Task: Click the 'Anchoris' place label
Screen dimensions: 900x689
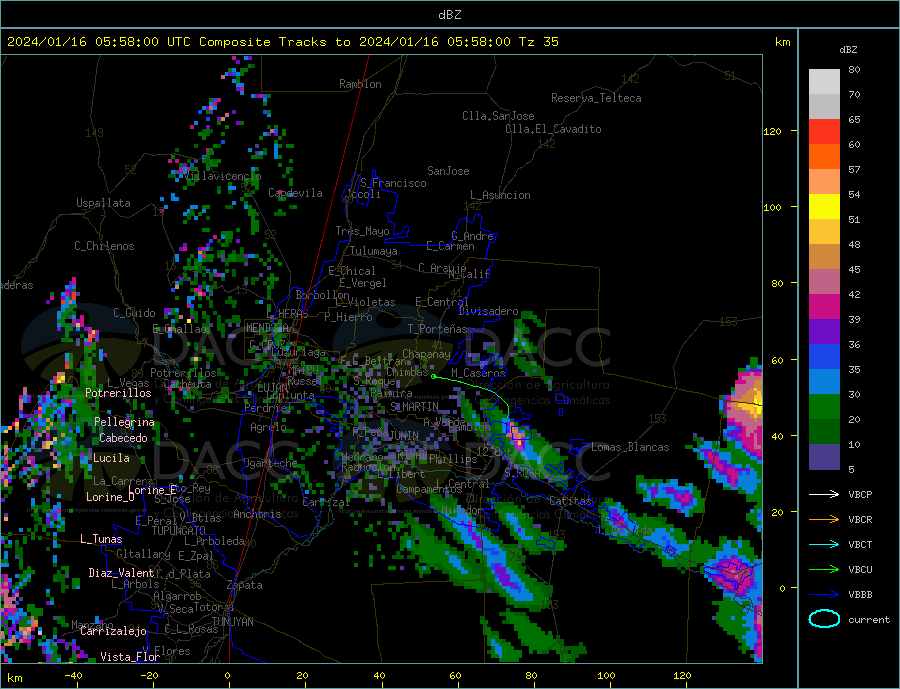Action: 258,514
